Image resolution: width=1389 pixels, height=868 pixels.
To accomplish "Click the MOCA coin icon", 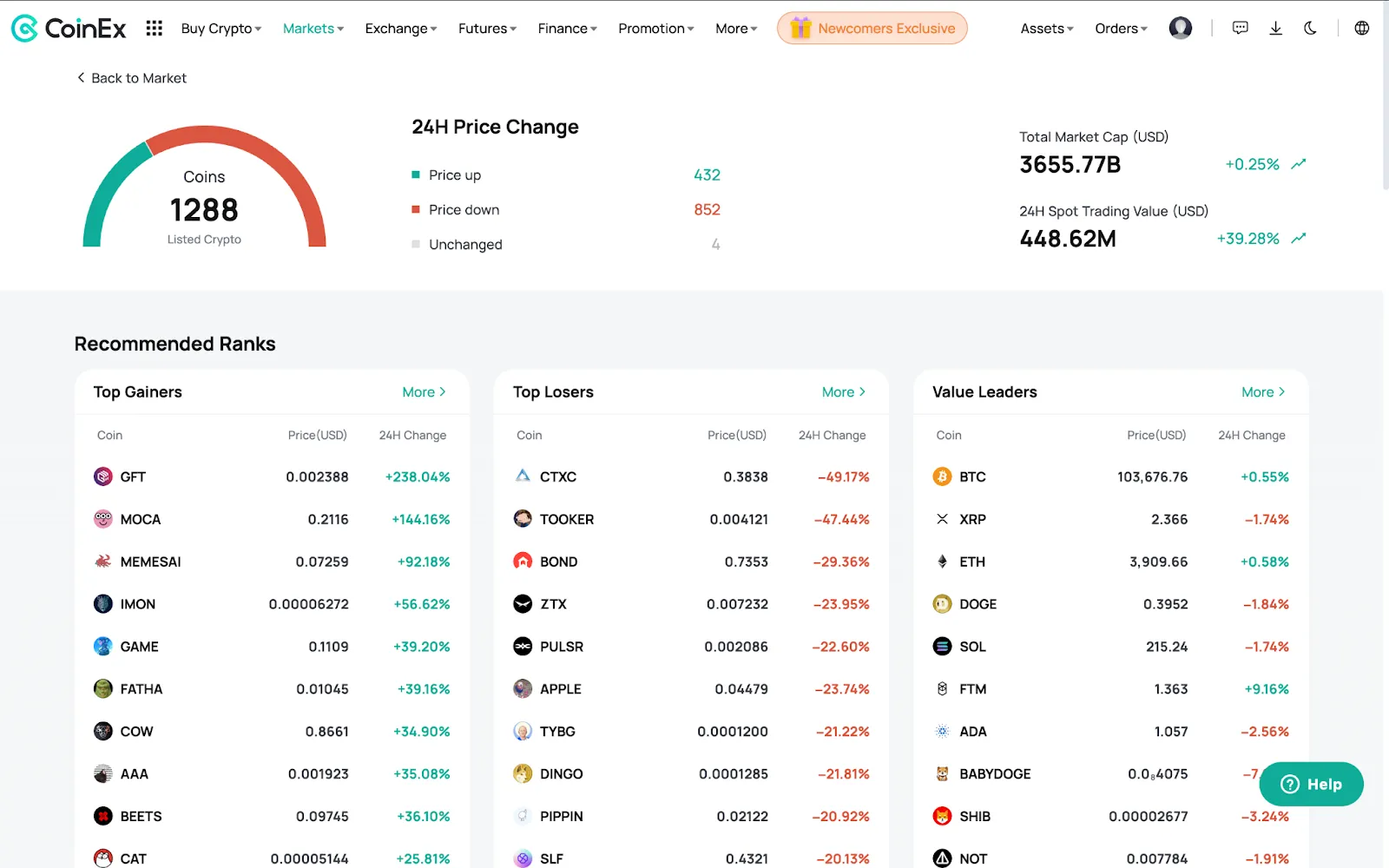I will (x=103, y=519).
